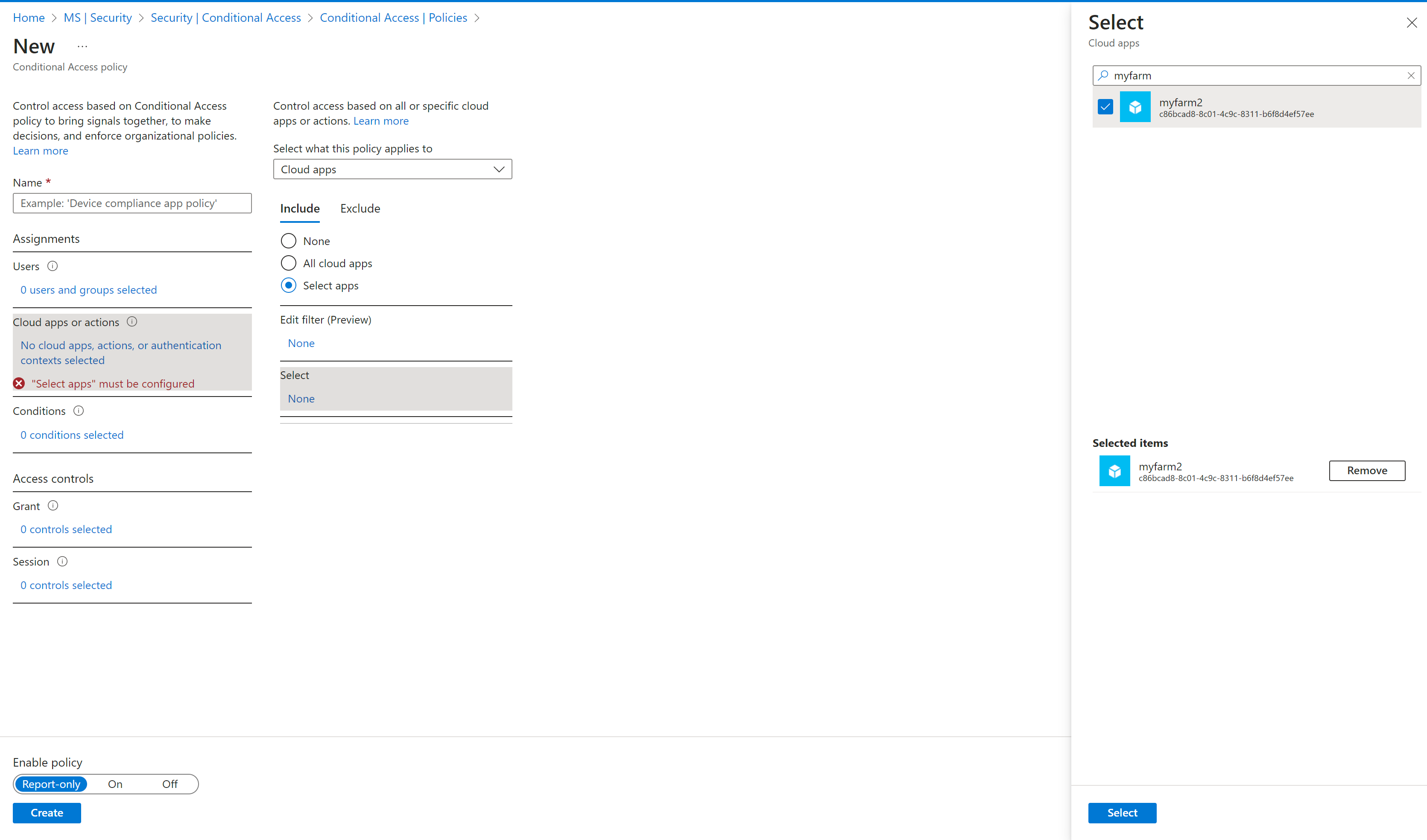
Task: Click the myfarm2 name under Selected items
Action: [1160, 467]
